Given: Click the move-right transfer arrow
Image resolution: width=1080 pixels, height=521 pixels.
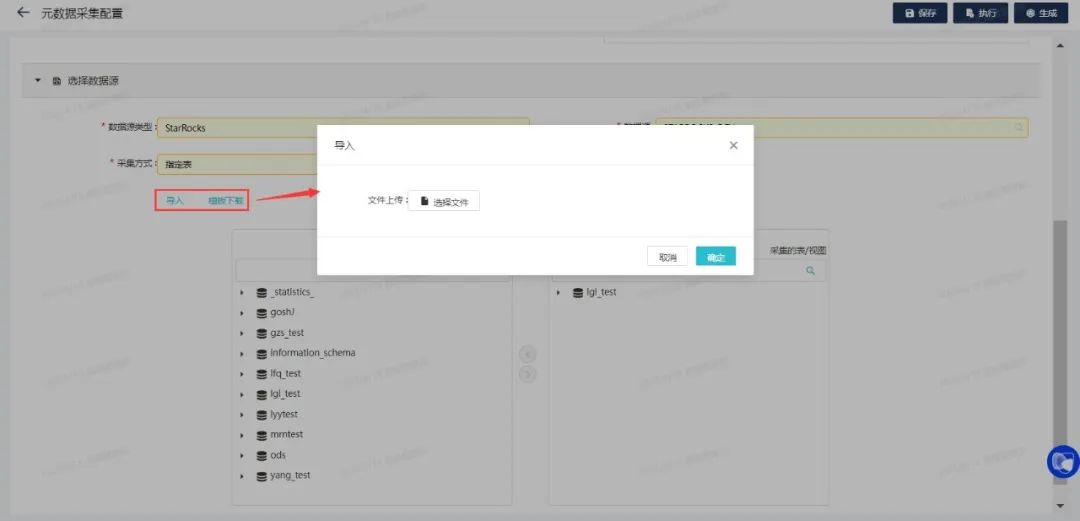Looking at the screenshot, I should click(x=529, y=374).
